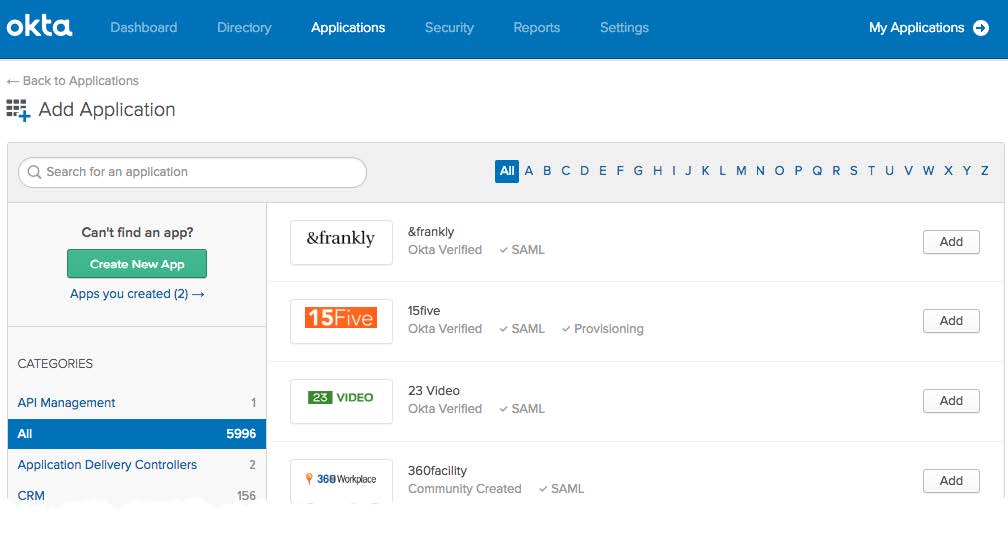The height and width of the screenshot is (533, 1008).
Task: Click the My Applications arrow icon
Action: pos(981,28)
